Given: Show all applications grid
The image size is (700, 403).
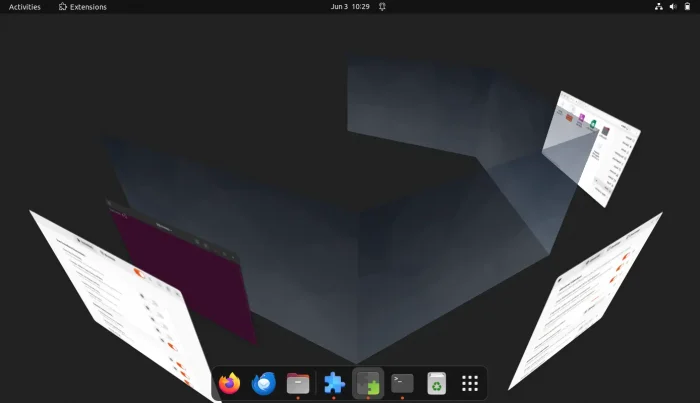Looking at the screenshot, I should point(470,383).
